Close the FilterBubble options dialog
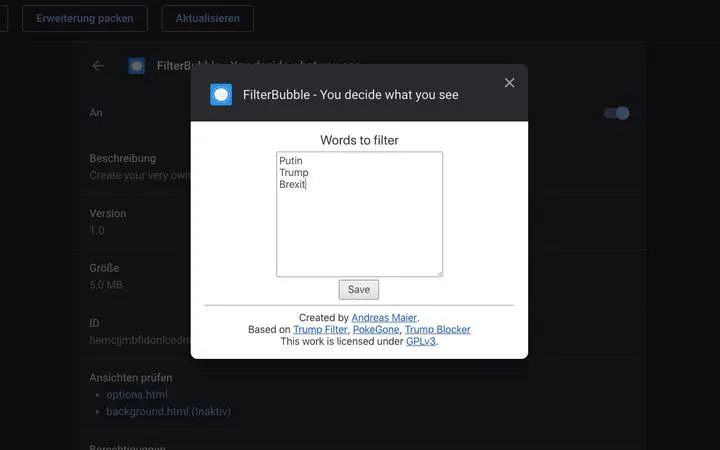 coord(509,83)
